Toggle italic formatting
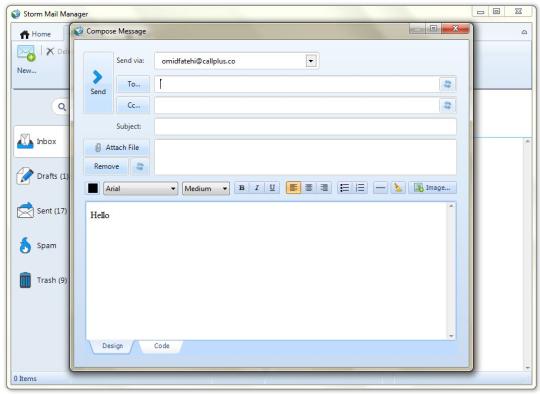The image size is (540, 394). 257,188
